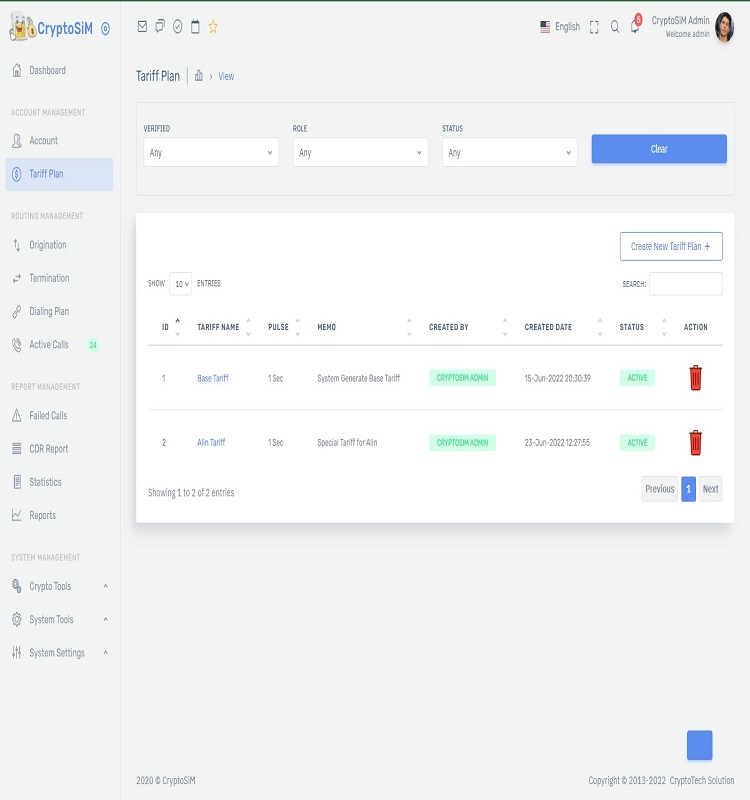Screen dimensions: 750x800
Task: Open notifications bell icon
Action: (634, 27)
